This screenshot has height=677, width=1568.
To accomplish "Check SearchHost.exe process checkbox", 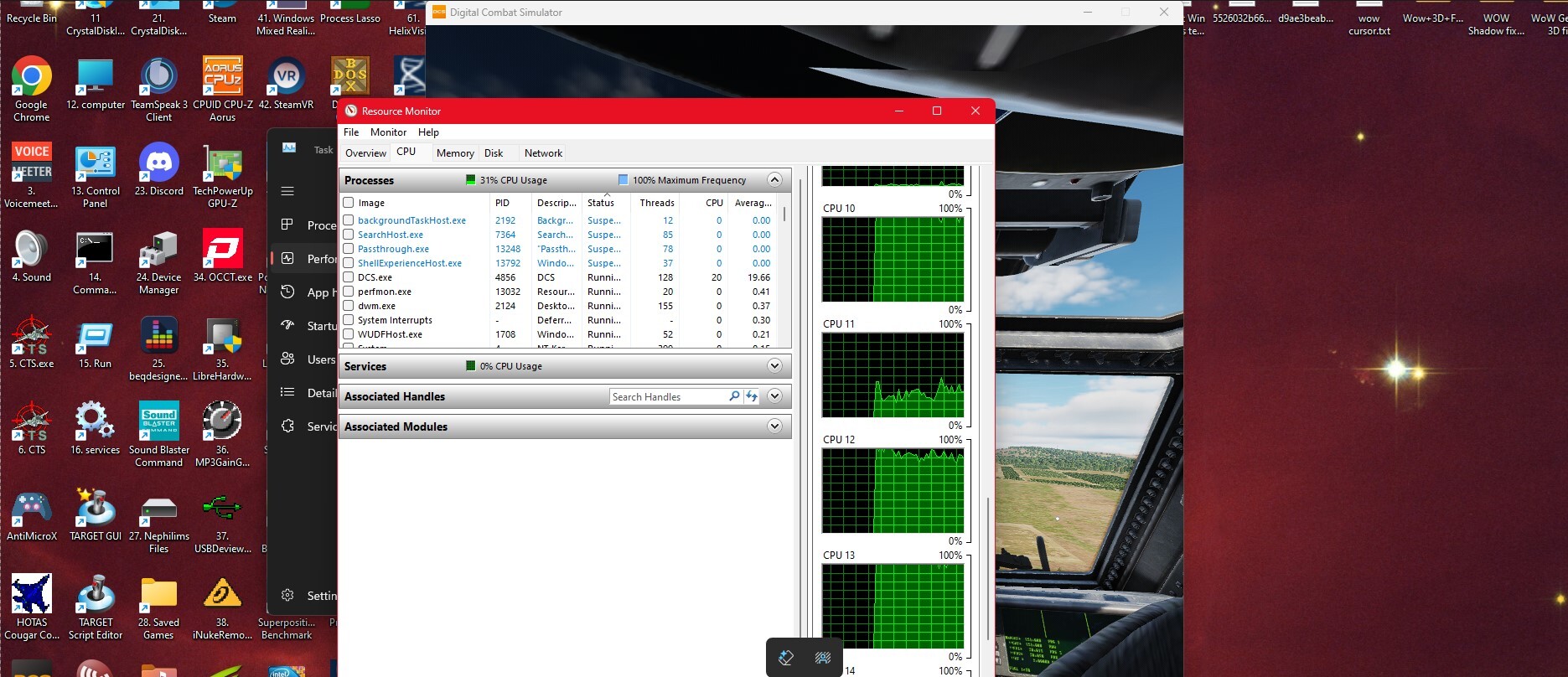I will 349,235.
